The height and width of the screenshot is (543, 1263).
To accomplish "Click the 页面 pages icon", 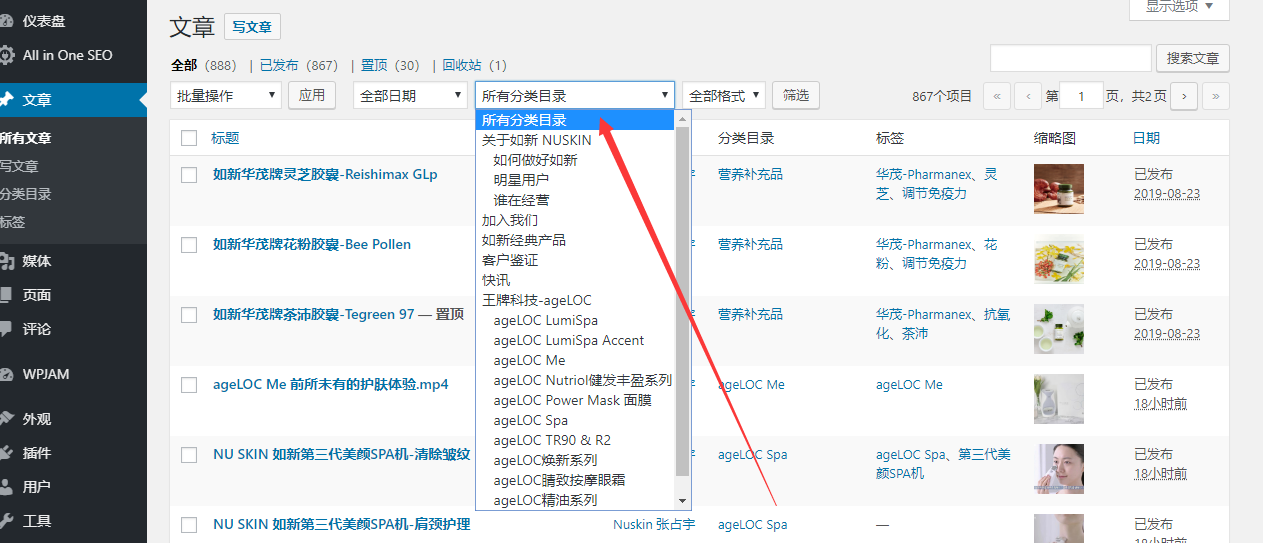I will (x=6, y=295).
